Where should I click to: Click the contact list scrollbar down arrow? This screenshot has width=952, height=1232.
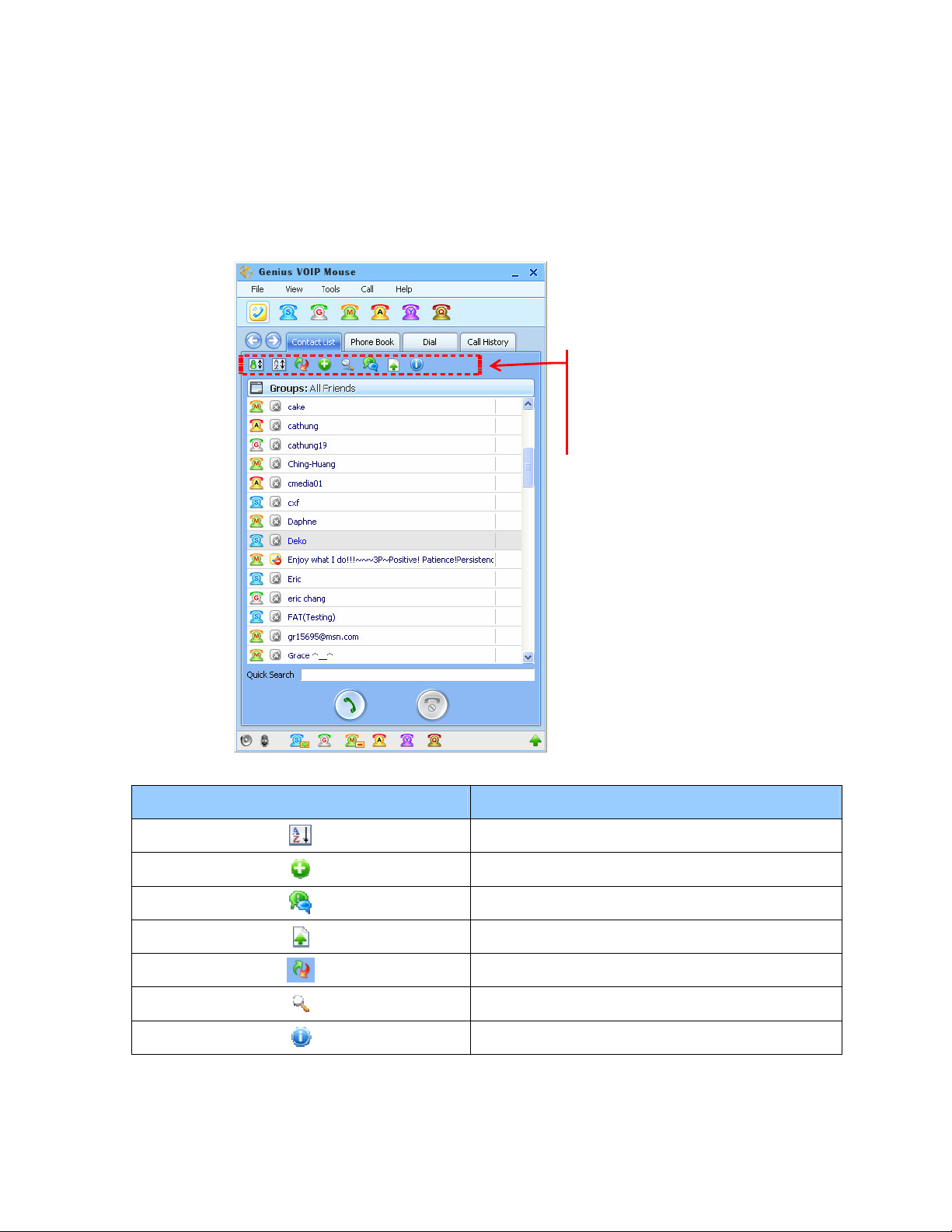click(x=528, y=657)
